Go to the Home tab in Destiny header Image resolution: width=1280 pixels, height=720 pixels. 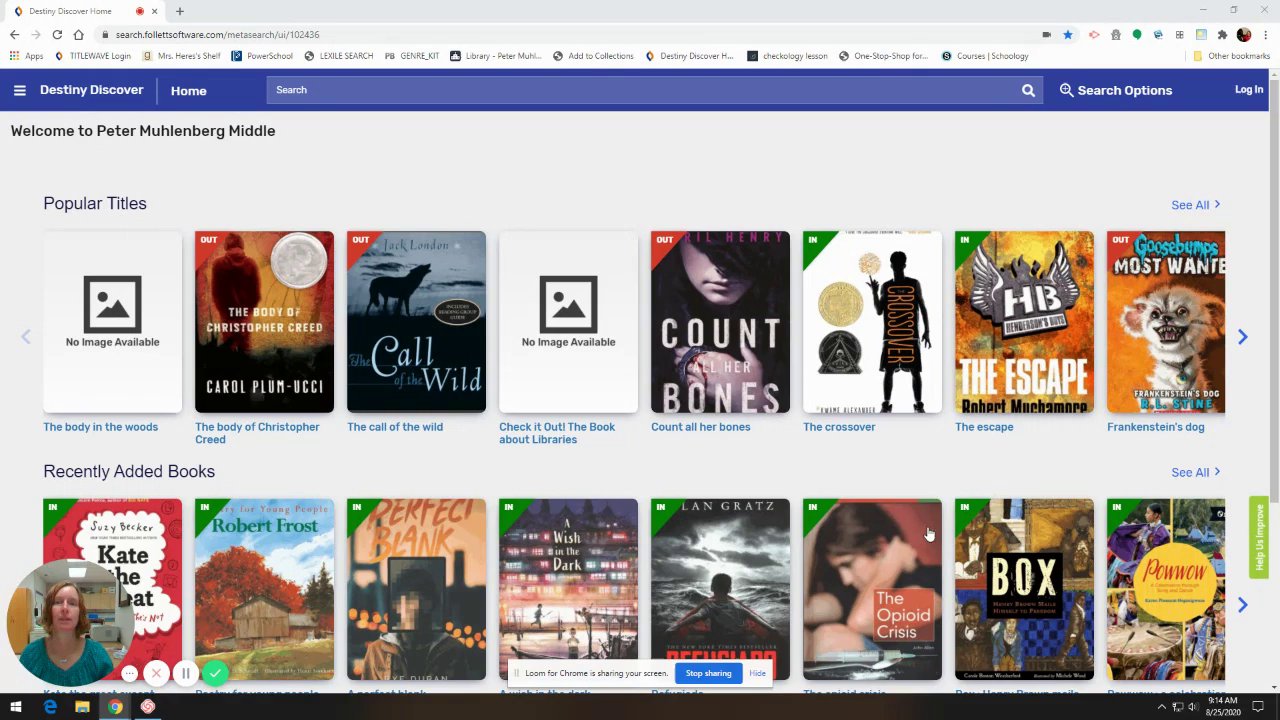pos(188,91)
